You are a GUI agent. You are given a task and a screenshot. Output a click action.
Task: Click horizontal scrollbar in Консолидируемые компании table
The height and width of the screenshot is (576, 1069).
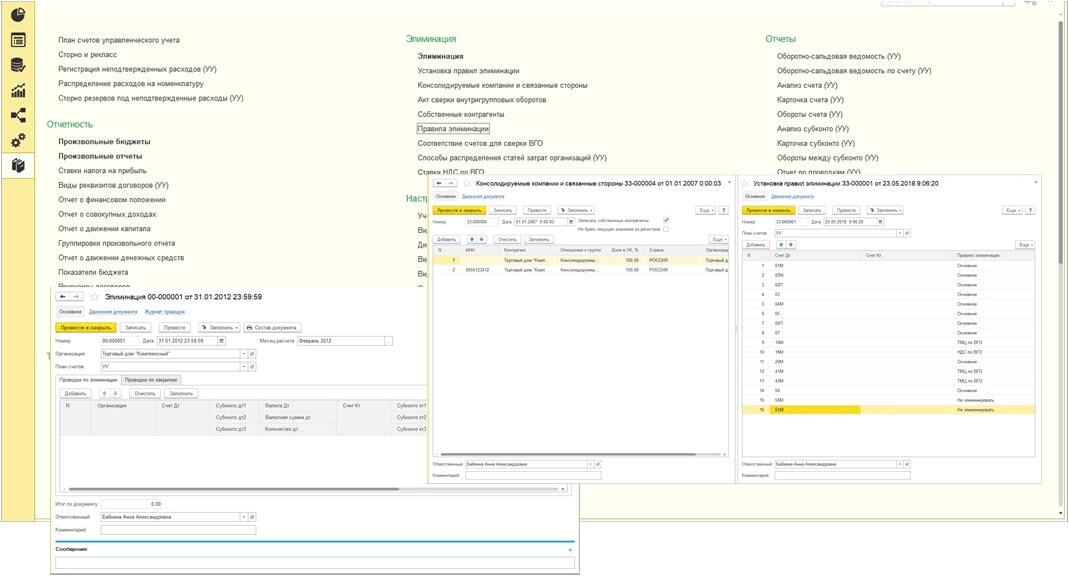(568, 454)
